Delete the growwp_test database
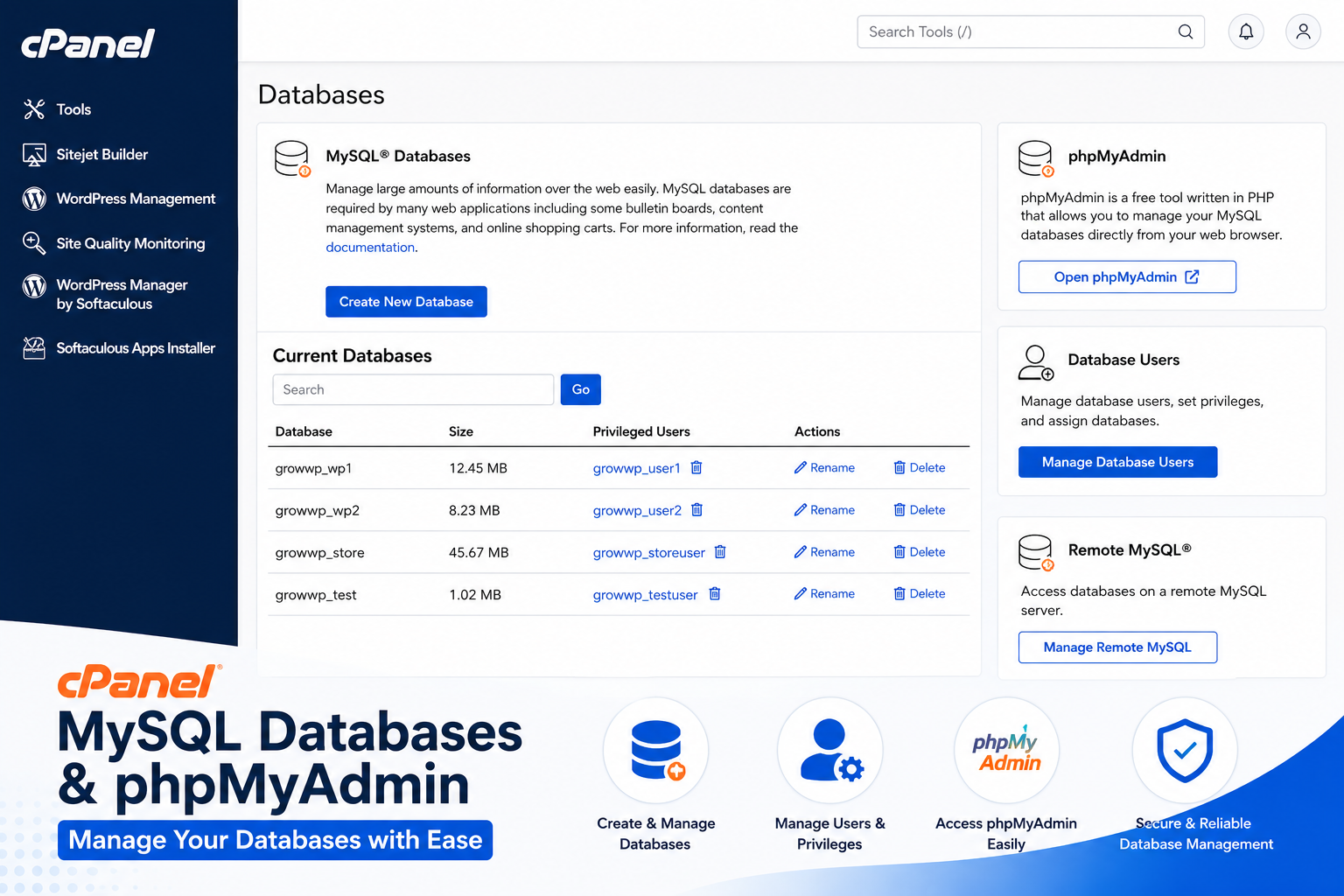Image resolution: width=1344 pixels, height=896 pixels. [920, 594]
